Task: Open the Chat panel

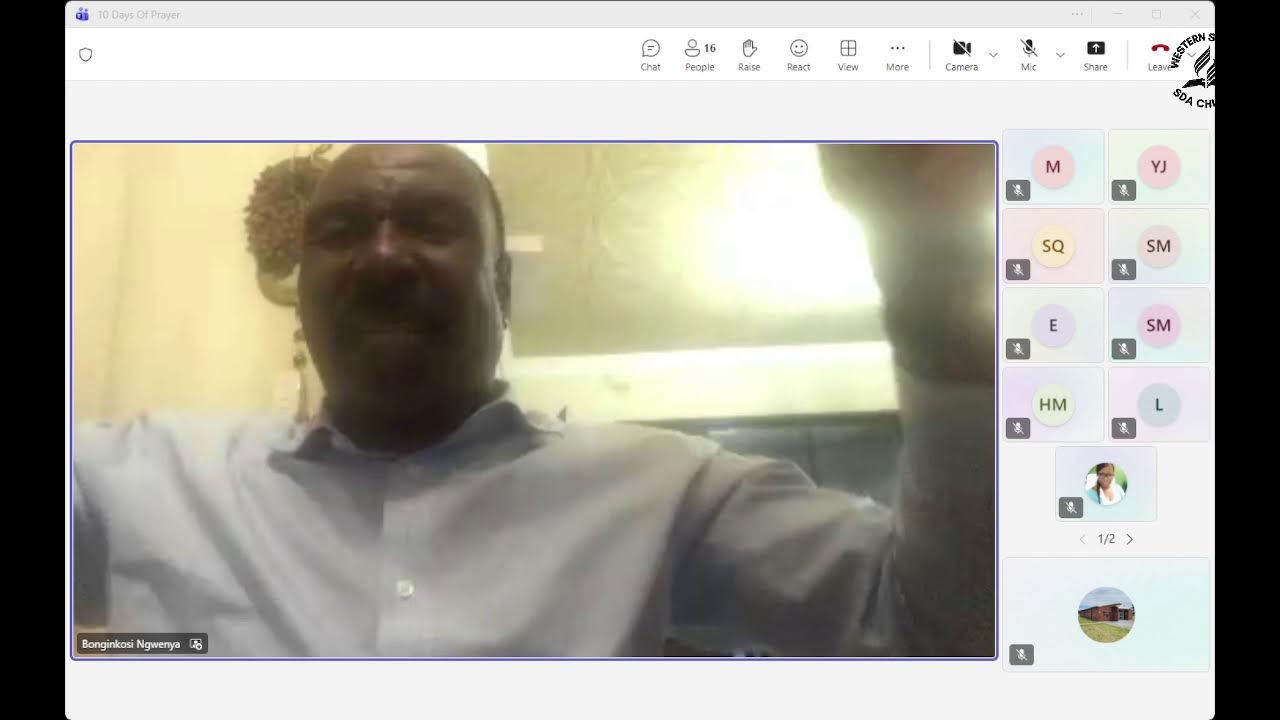Action: (x=650, y=55)
